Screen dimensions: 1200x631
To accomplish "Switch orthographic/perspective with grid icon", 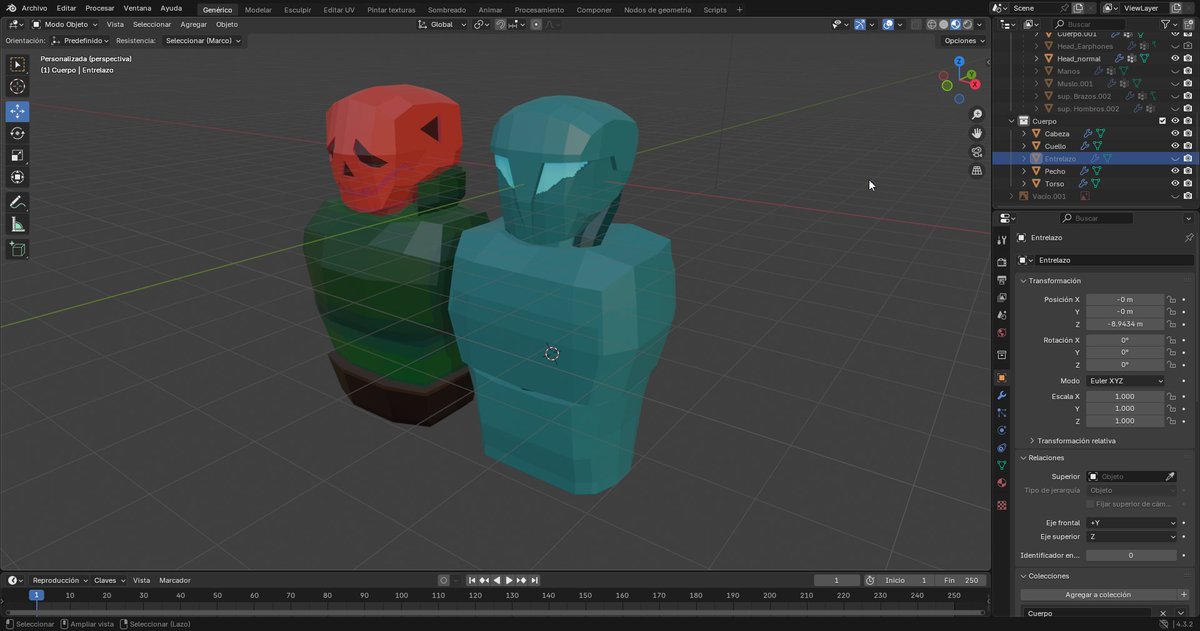I will point(977,171).
